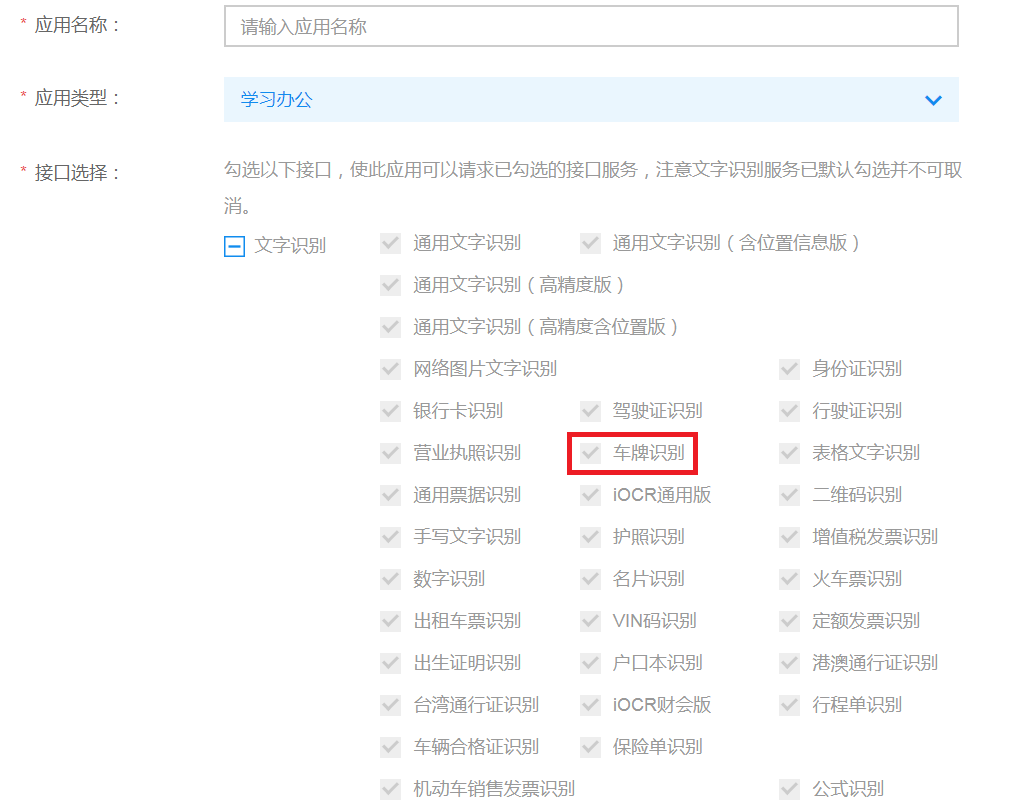Toggle 行程单识别 checkbox
Viewport: 1036px width, 810px height.
tap(790, 705)
